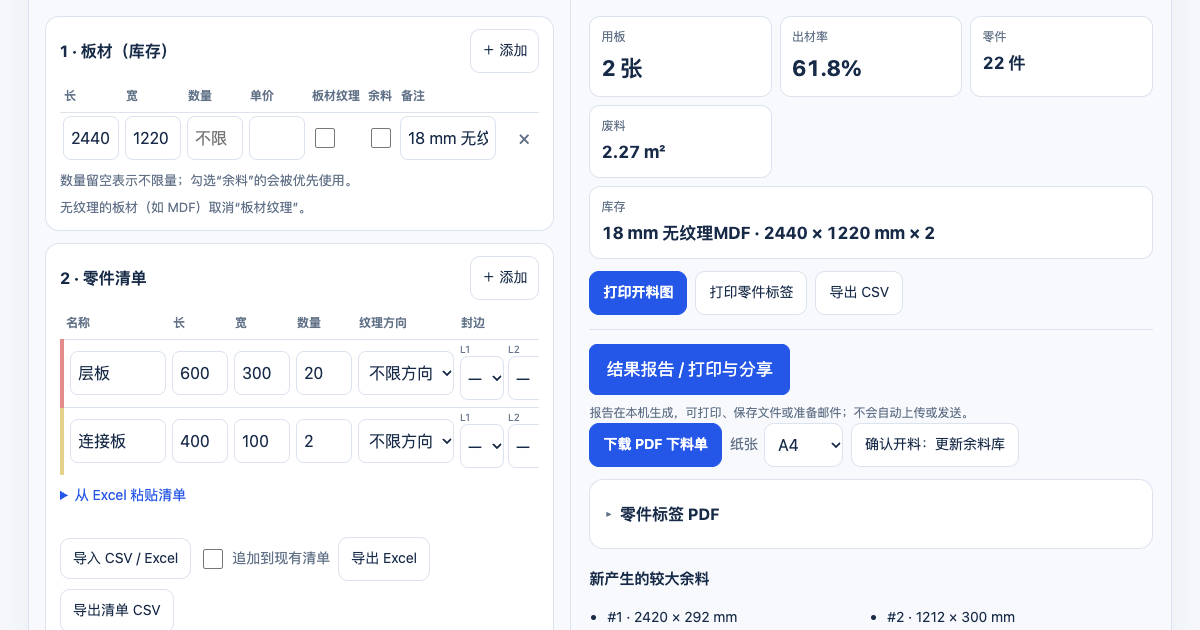Edit the 连接板 length field 400
The height and width of the screenshot is (630, 1200).
pos(200,441)
